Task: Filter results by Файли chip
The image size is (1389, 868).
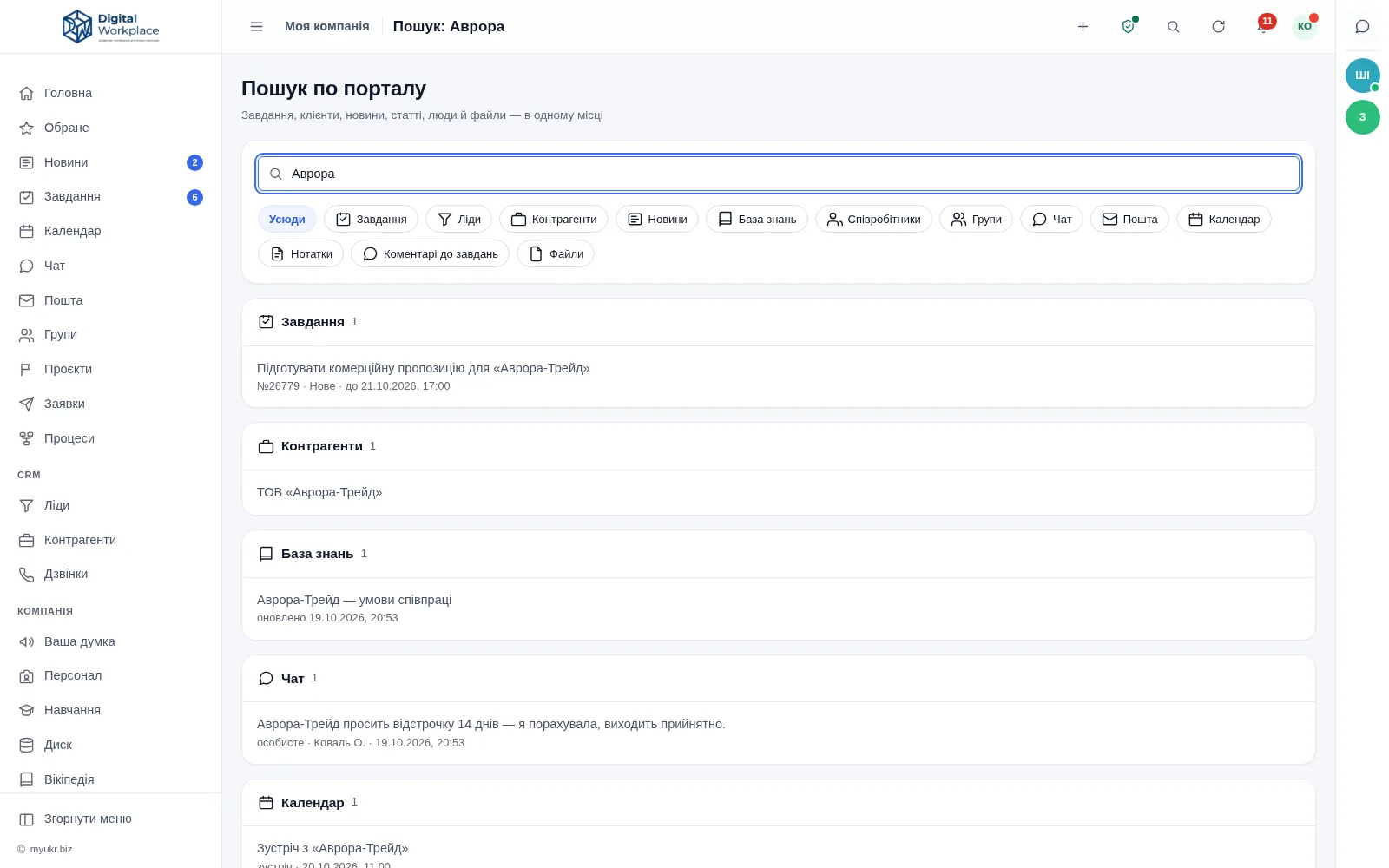Action: pyautogui.click(x=556, y=253)
